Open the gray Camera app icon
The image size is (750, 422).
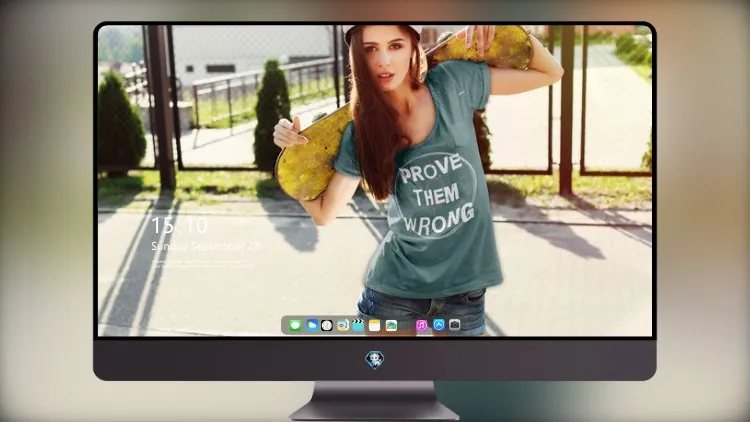454,325
